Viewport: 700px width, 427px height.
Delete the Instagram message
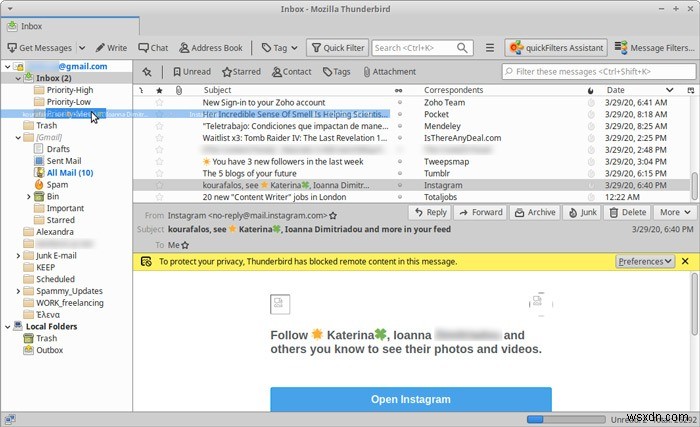[628, 213]
